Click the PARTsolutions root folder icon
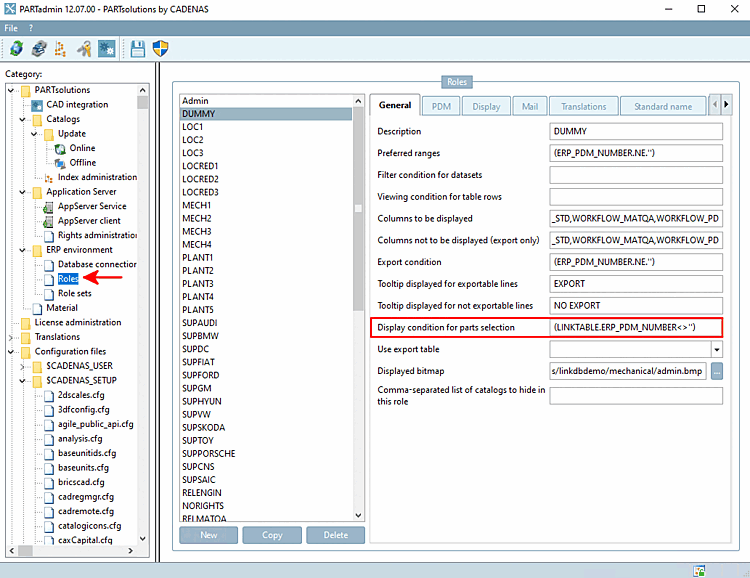The image size is (750, 578). pyautogui.click(x=26, y=90)
